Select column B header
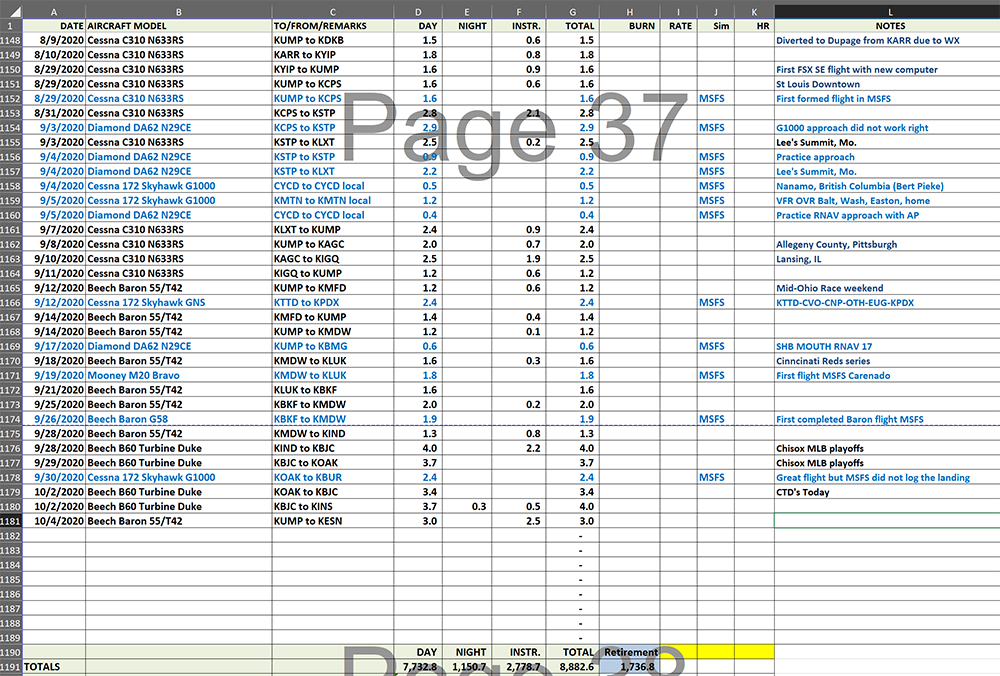Viewport: 1000px width, 676px height. click(179, 11)
